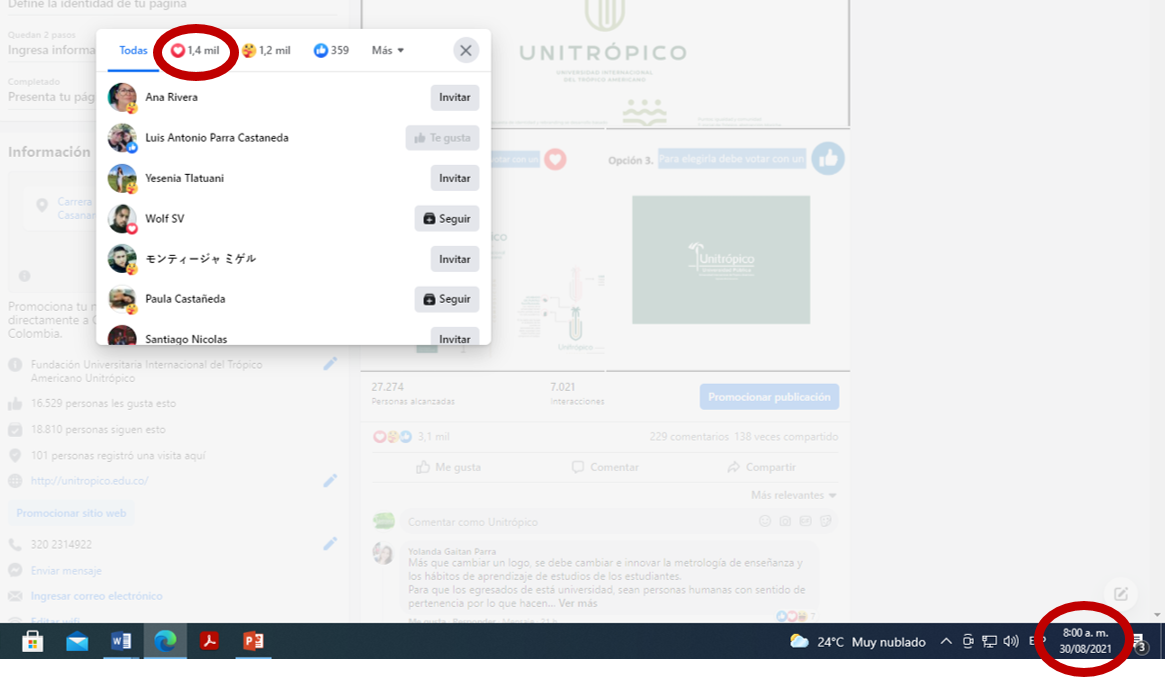Click Compartir on the post
Screen dimensions: 1165x677
761,467
